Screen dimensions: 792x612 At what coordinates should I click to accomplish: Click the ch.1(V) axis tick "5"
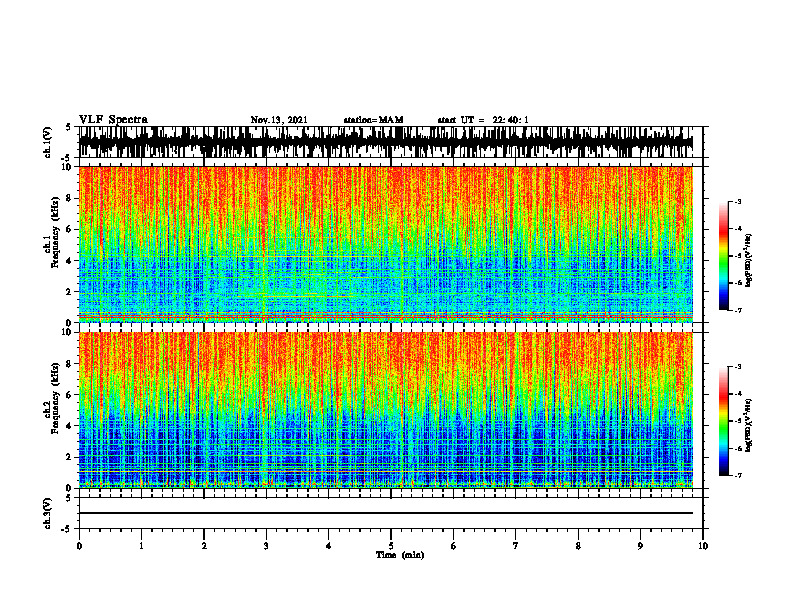(69, 128)
